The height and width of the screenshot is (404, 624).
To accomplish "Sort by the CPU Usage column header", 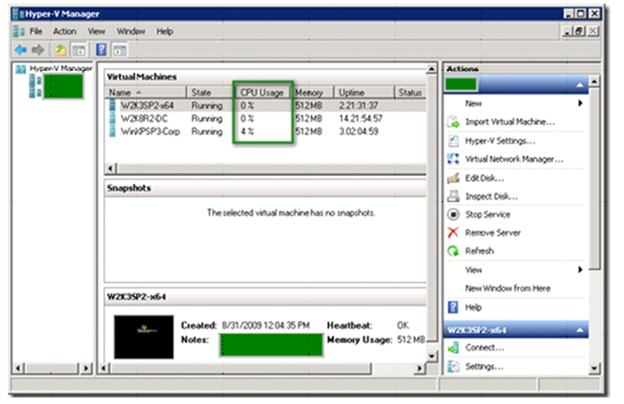I will tap(263, 93).
